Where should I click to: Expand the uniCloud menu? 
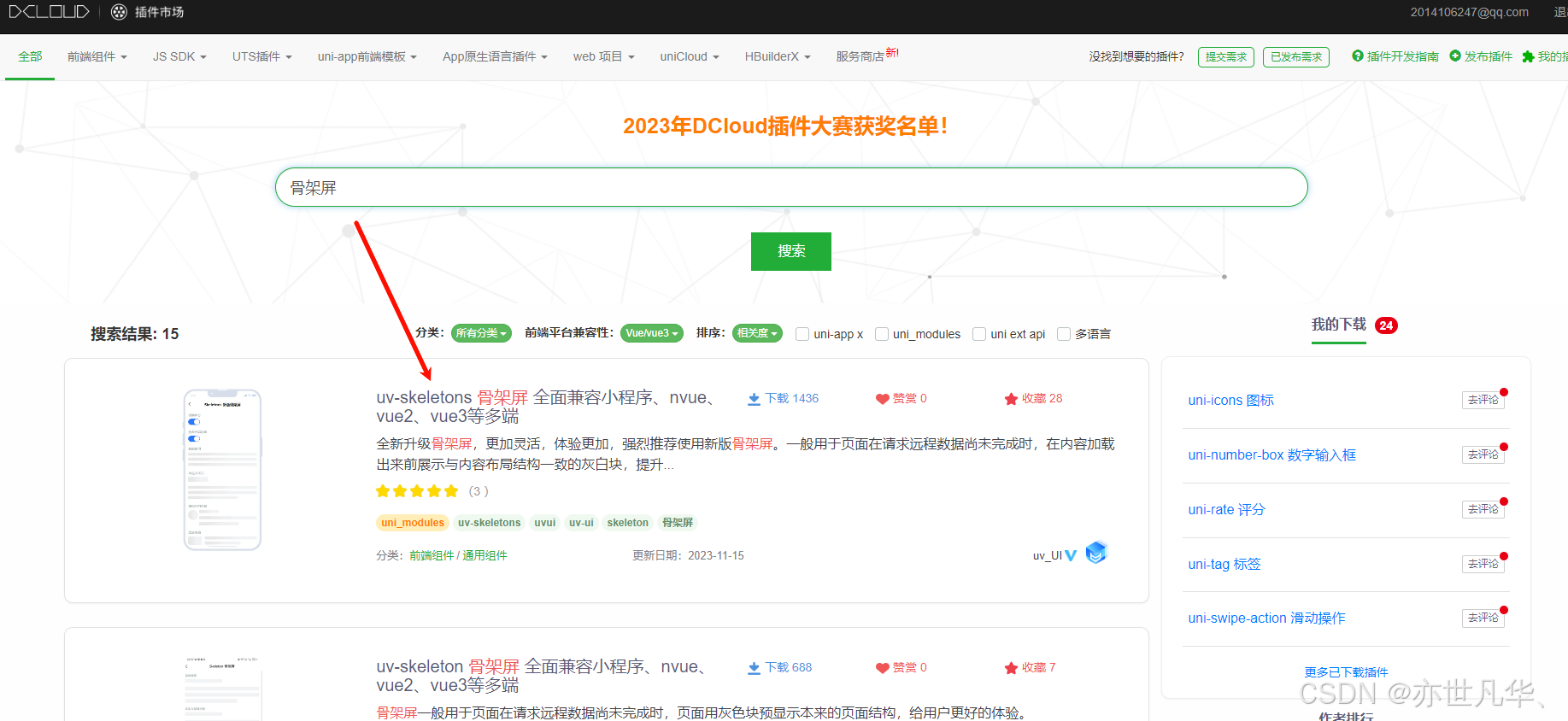click(690, 56)
